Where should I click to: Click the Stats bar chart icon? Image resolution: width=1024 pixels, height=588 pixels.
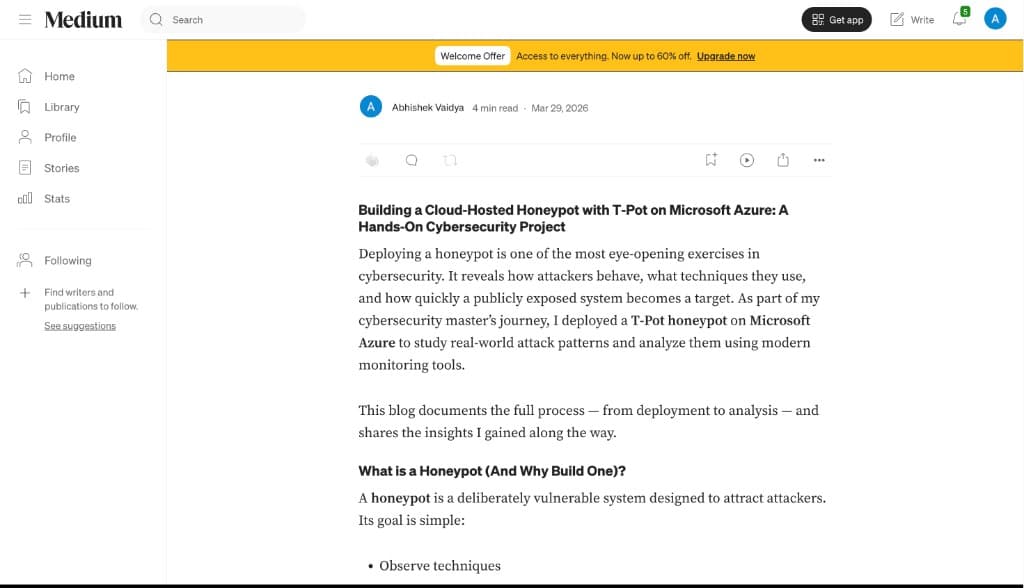pos(25,198)
